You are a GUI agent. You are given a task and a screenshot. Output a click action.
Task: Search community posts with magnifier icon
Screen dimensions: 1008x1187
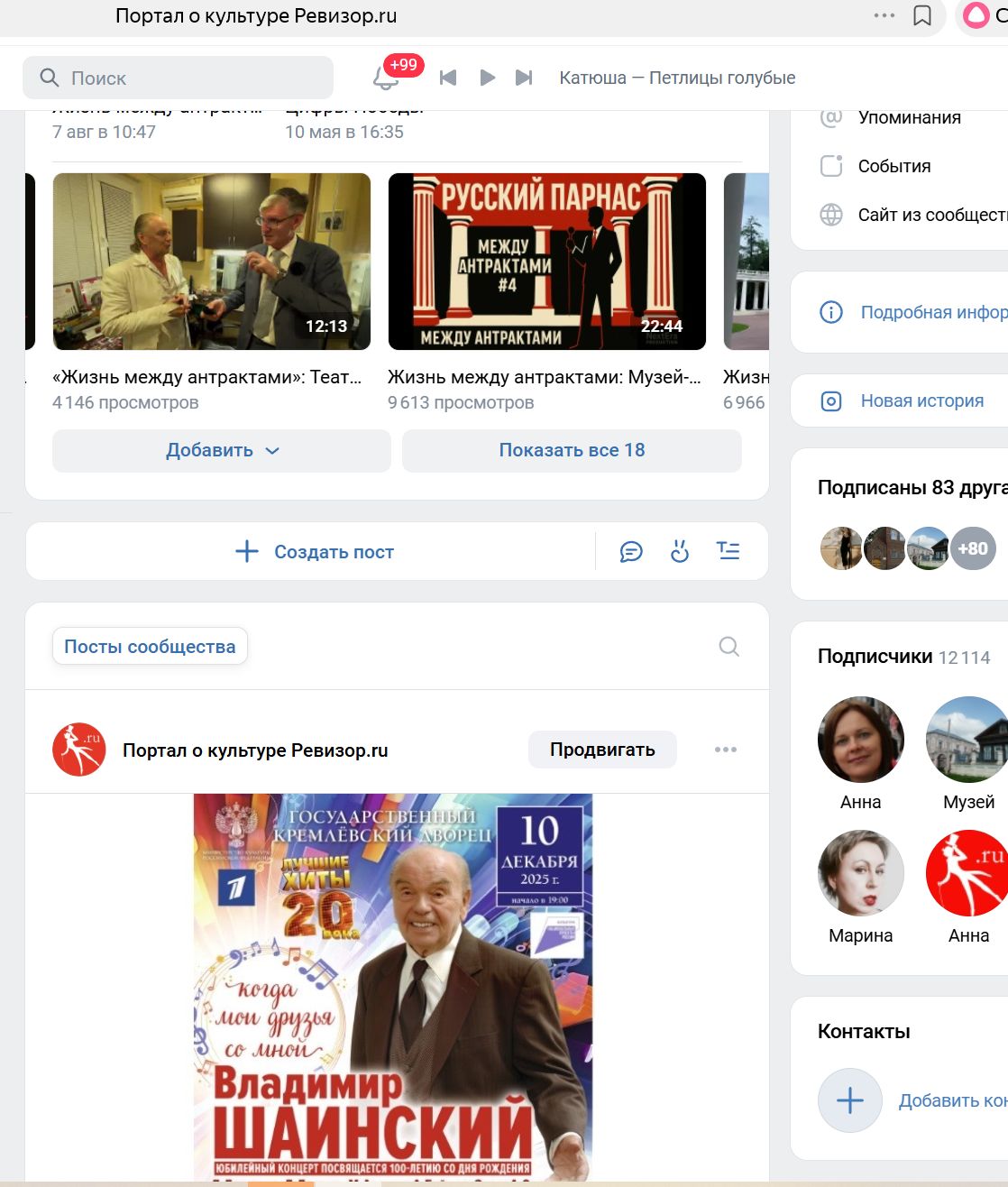click(x=729, y=647)
